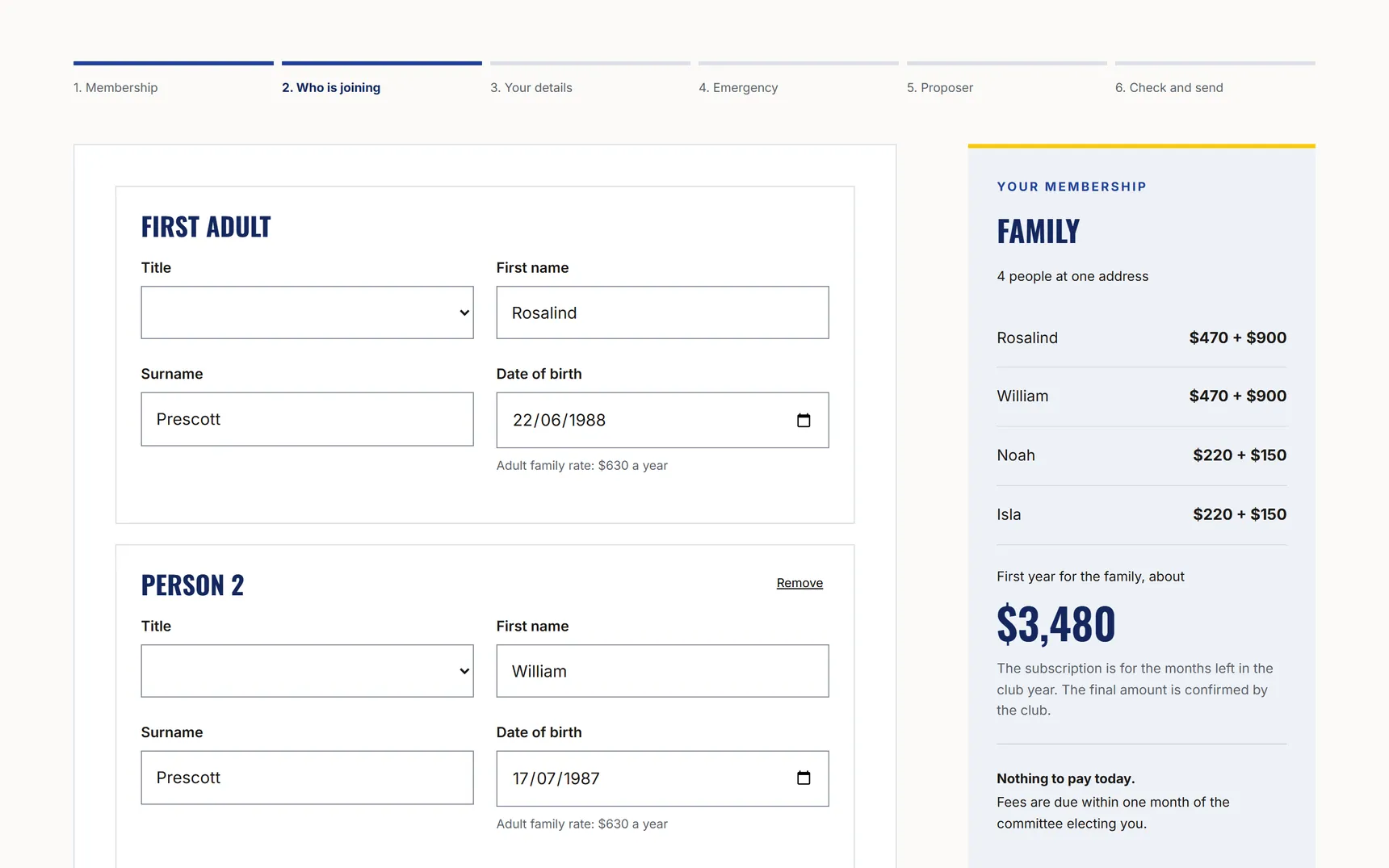Viewport: 1389px width, 868px height.
Task: Edit First Adult surname Prescott field
Action: [307, 419]
